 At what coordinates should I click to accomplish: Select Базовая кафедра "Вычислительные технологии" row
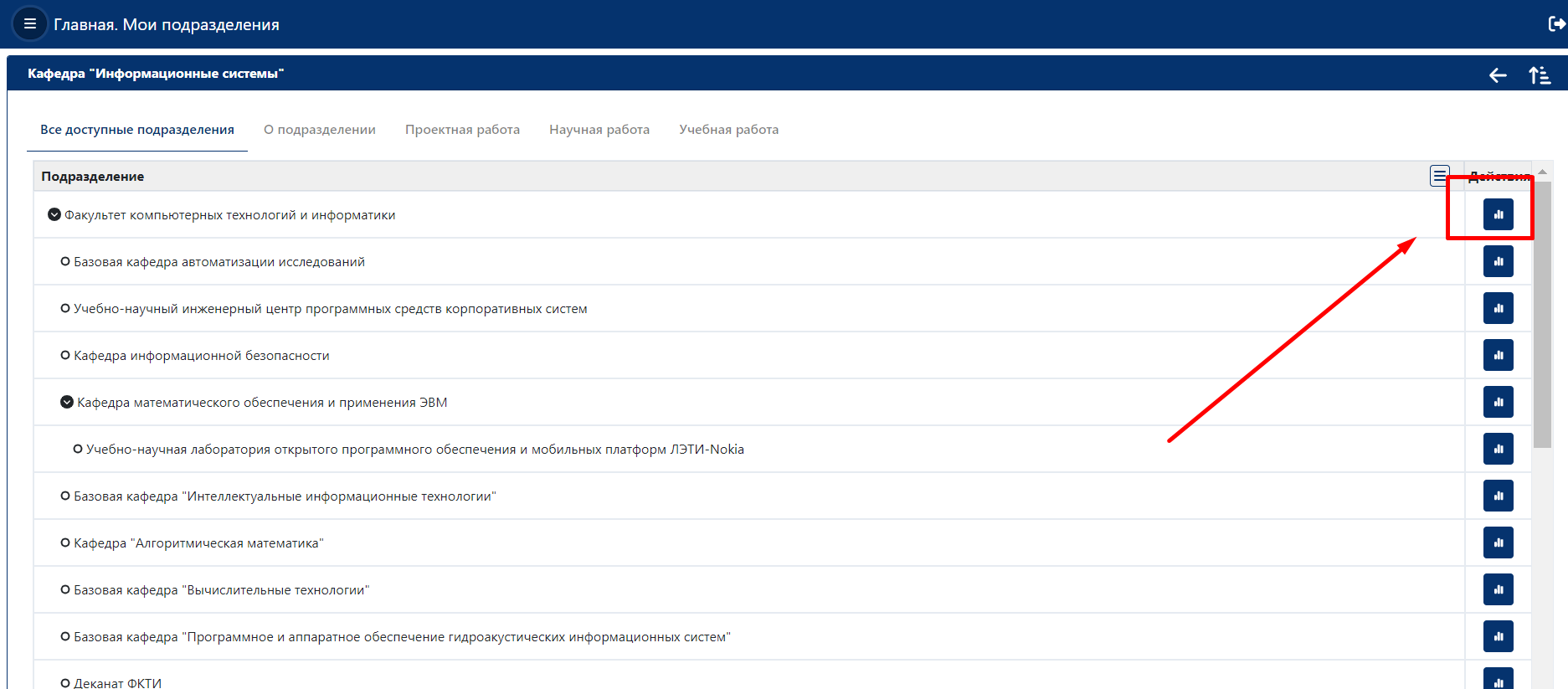tap(749, 590)
